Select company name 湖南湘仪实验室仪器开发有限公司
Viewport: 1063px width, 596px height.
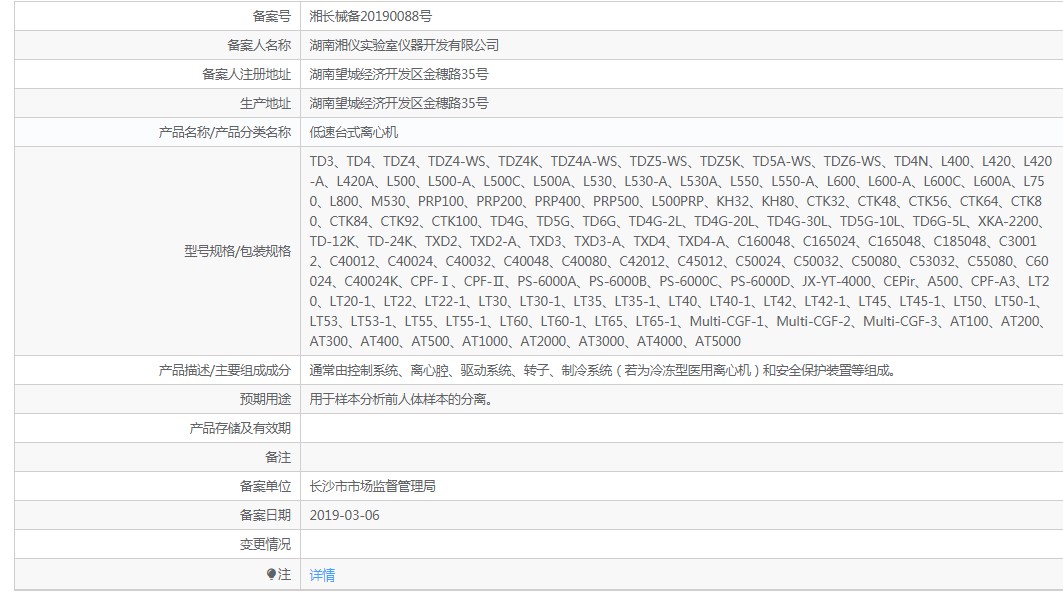click(404, 45)
